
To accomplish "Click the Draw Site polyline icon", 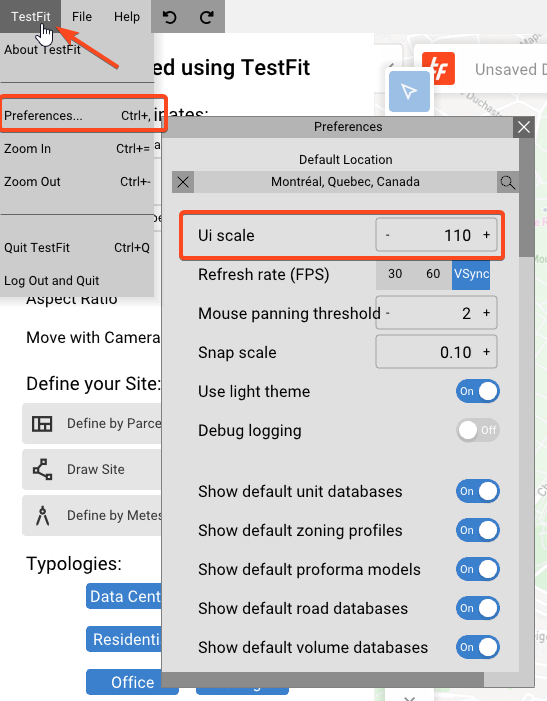I will click(x=42, y=469).
